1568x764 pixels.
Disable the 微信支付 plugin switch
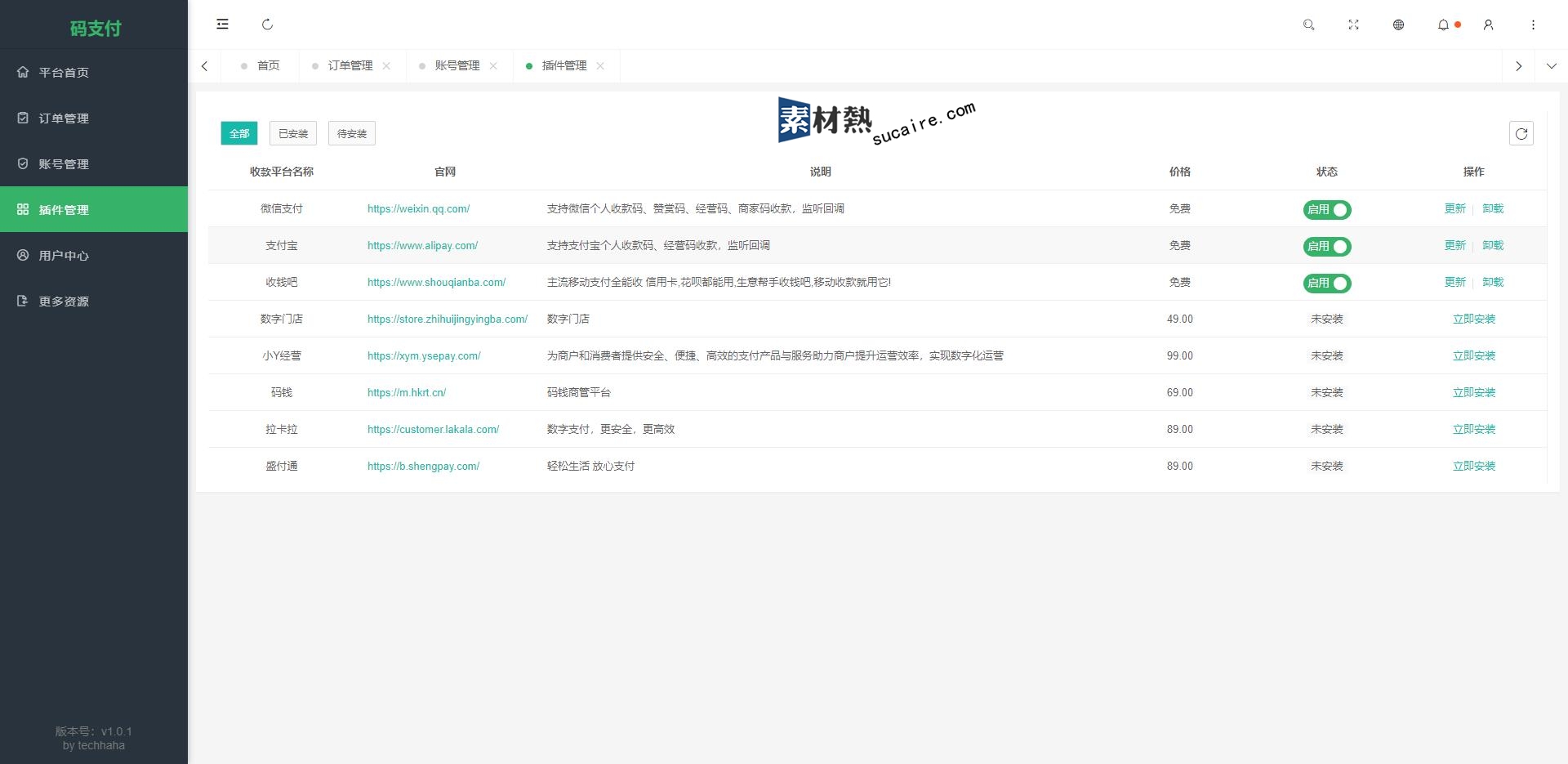(1327, 209)
